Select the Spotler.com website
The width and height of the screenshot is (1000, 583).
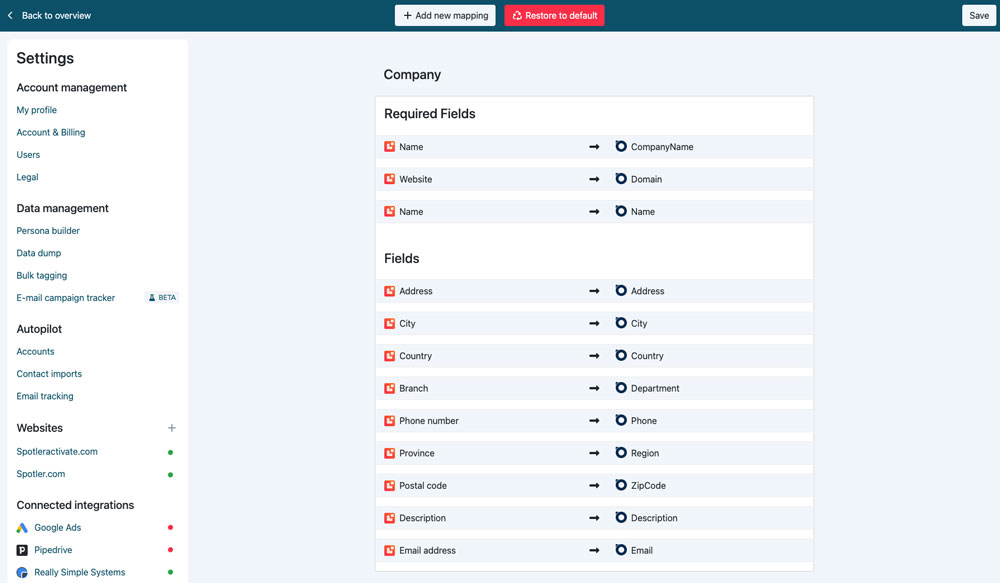point(41,474)
